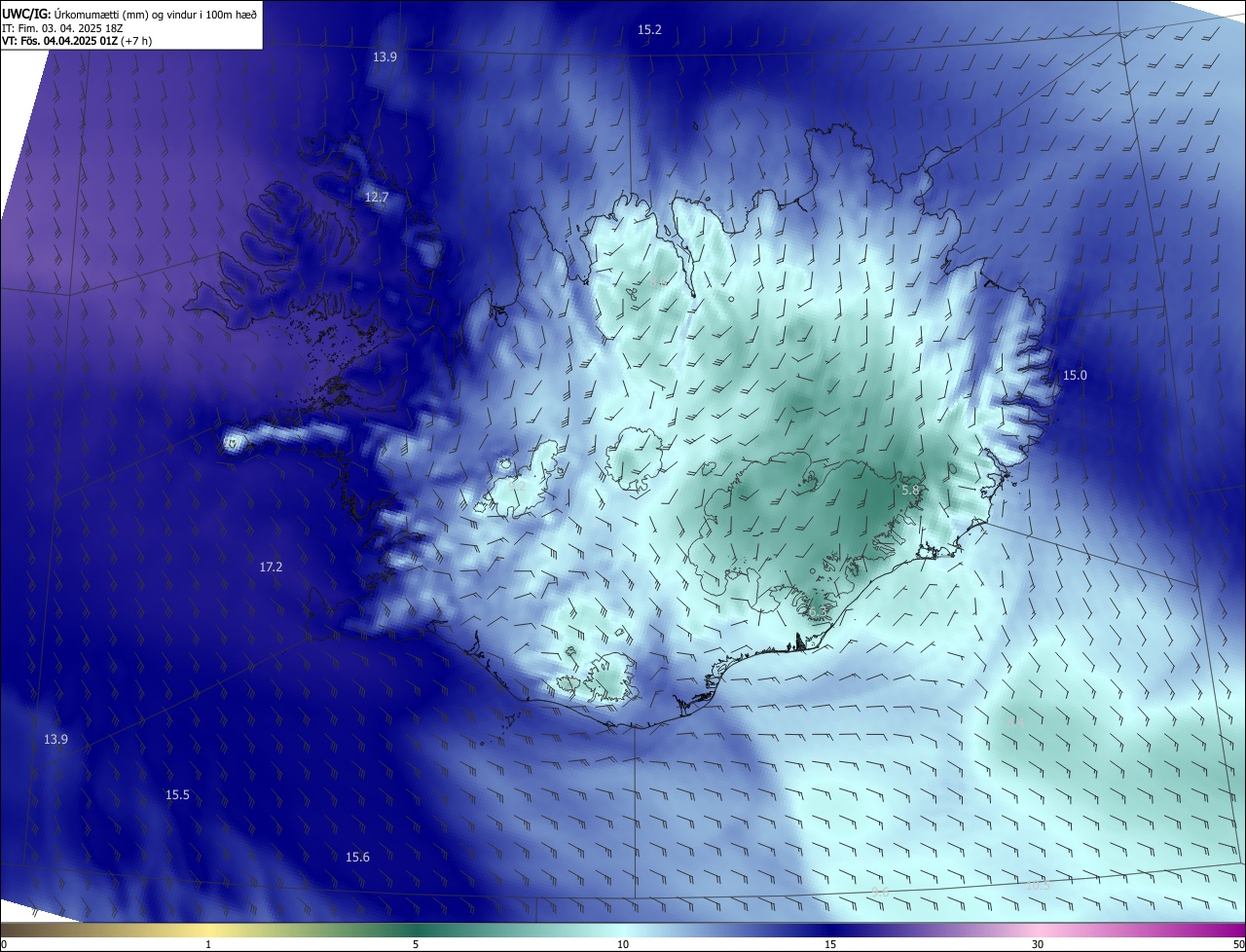Click the "10" tick on the colour scale
Screen dimensions: 1246x952
(623, 944)
